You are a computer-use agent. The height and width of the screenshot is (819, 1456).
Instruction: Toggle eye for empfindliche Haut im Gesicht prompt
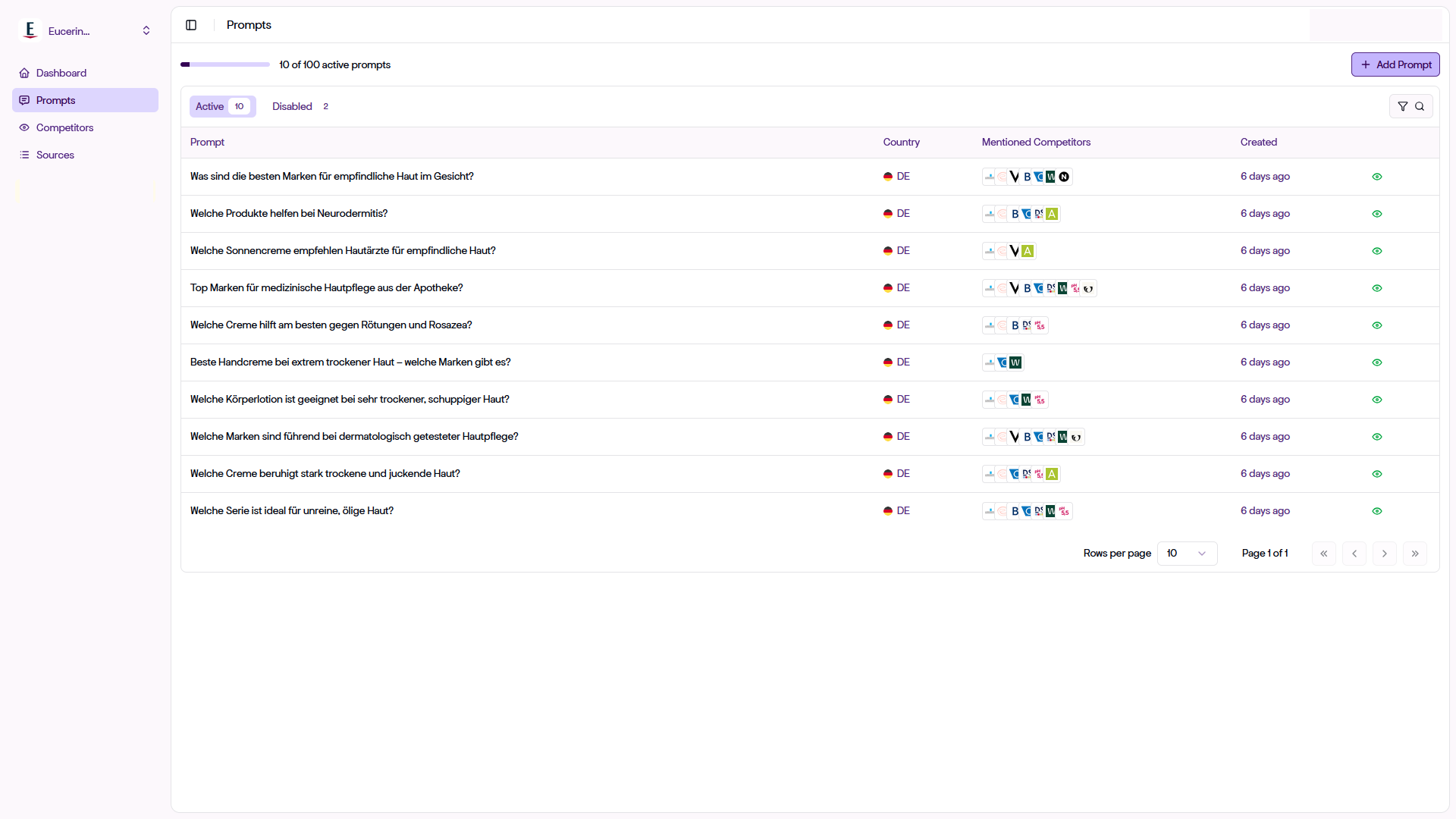pyautogui.click(x=1377, y=177)
